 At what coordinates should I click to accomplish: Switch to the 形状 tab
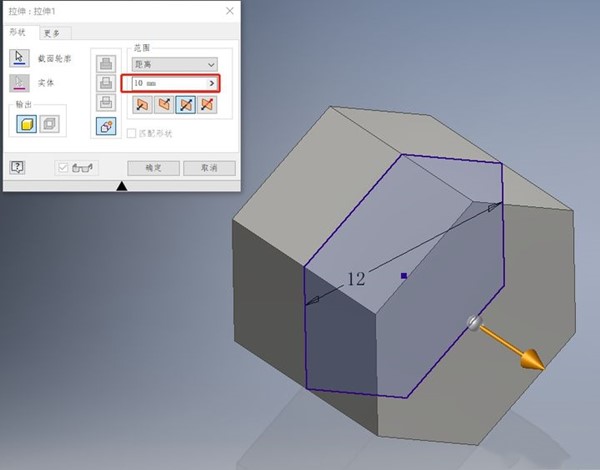[18, 33]
